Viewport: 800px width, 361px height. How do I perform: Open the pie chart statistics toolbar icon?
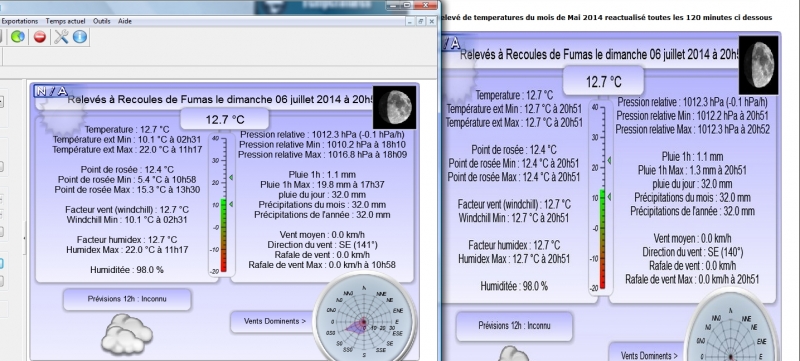tap(18, 37)
